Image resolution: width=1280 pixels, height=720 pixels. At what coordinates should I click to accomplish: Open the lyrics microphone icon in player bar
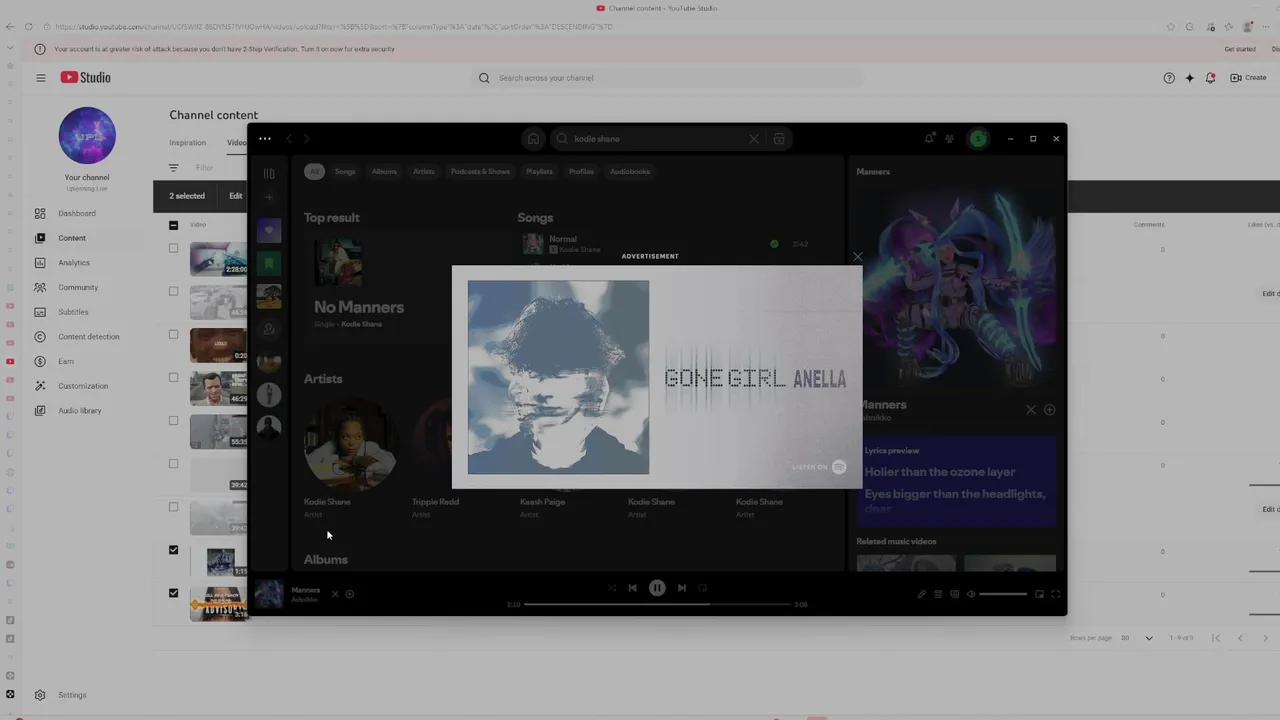tap(922, 594)
